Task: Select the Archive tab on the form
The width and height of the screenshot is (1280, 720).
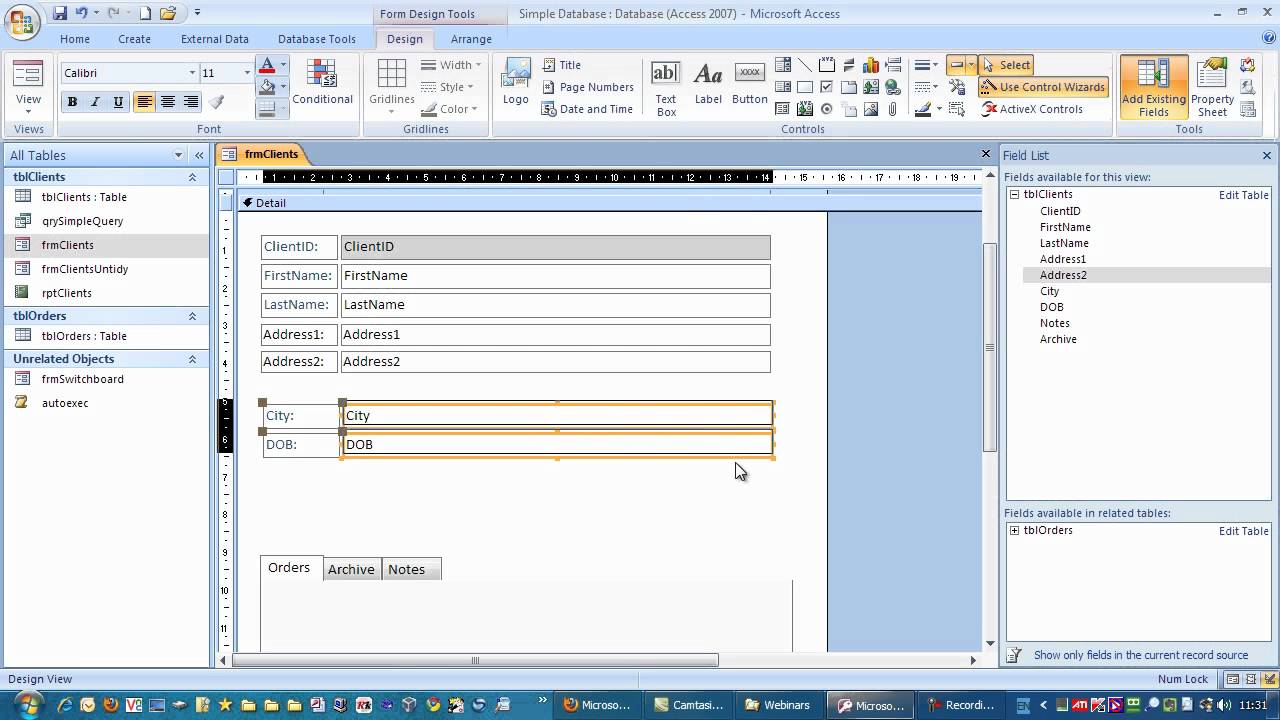Action: pos(351,569)
